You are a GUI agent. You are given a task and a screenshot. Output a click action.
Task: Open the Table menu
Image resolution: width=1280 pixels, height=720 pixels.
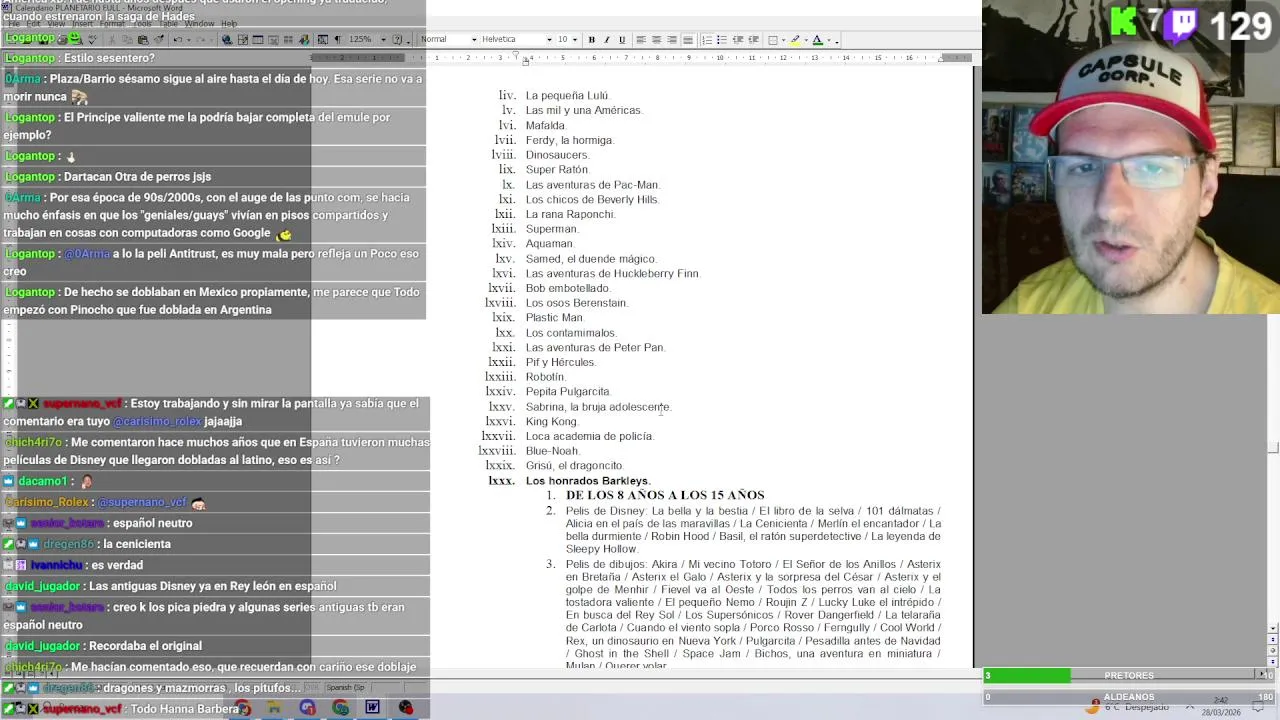[x=170, y=23]
